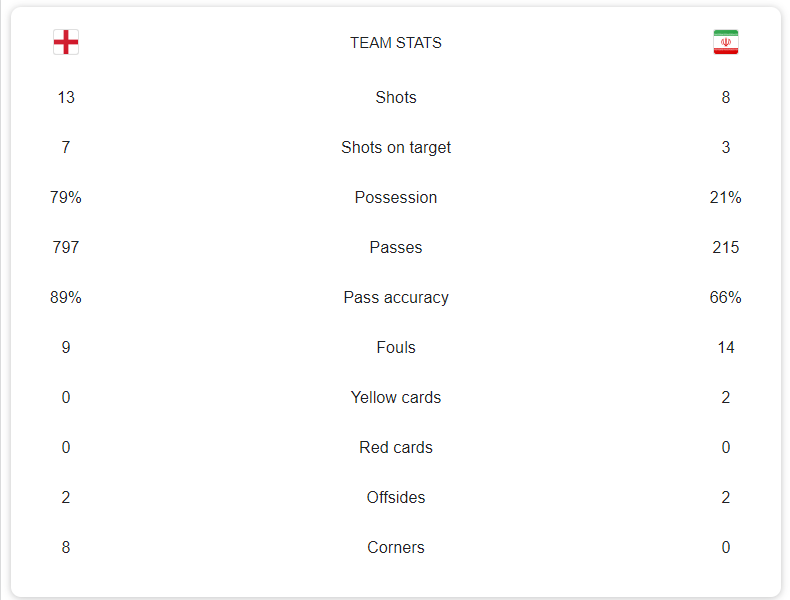Select the Yellow cards label
Screen dimensions: 790x600
[x=396, y=397]
